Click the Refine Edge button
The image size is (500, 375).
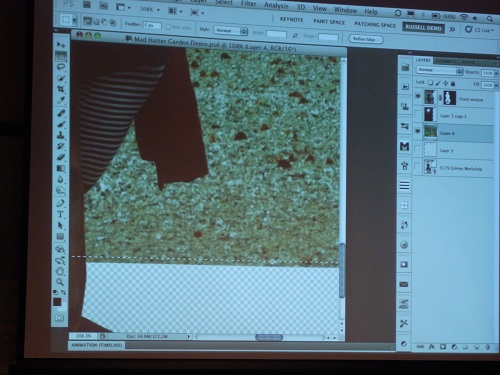(x=366, y=39)
